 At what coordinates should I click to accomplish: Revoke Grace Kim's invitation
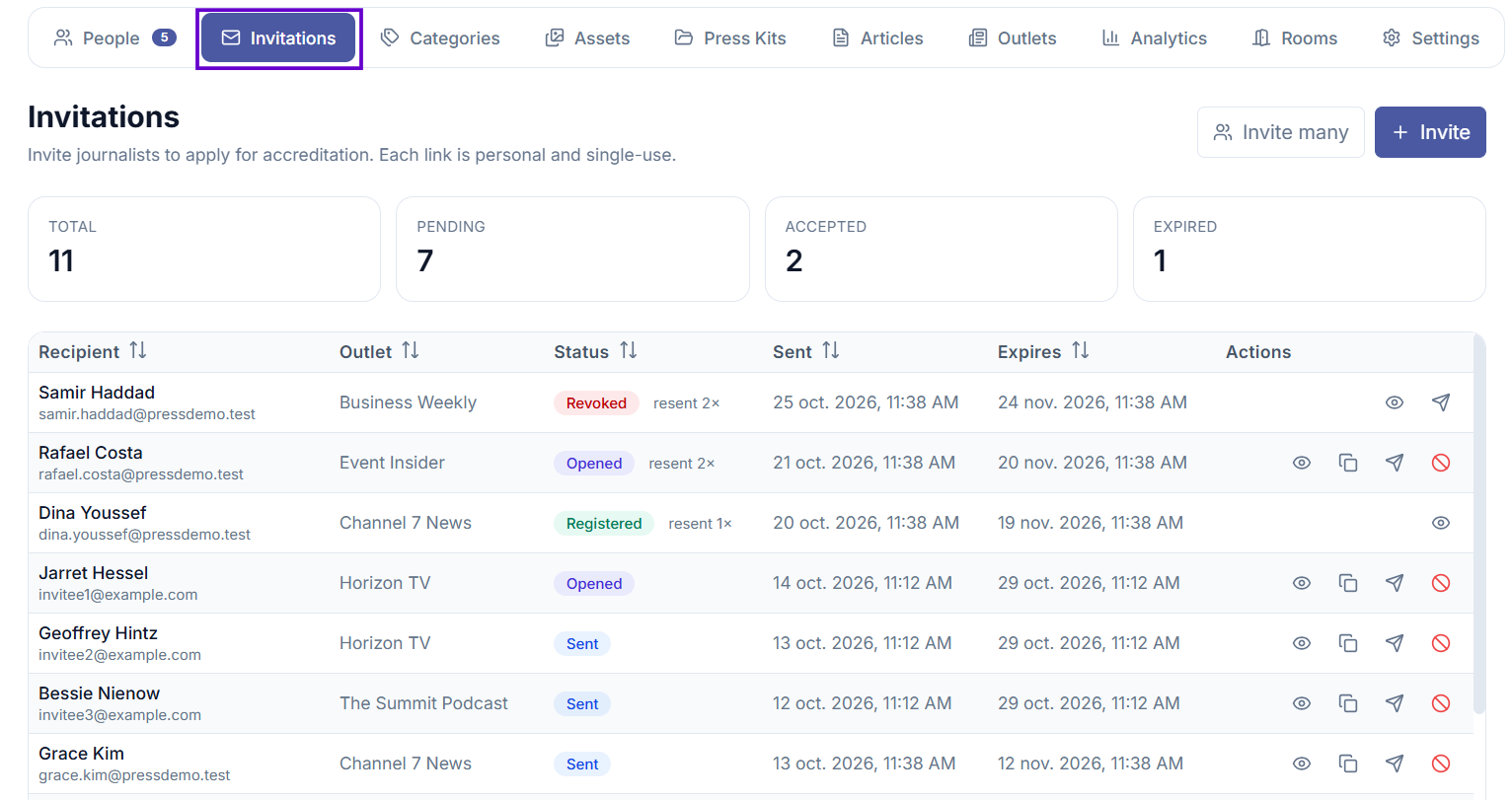(1441, 764)
